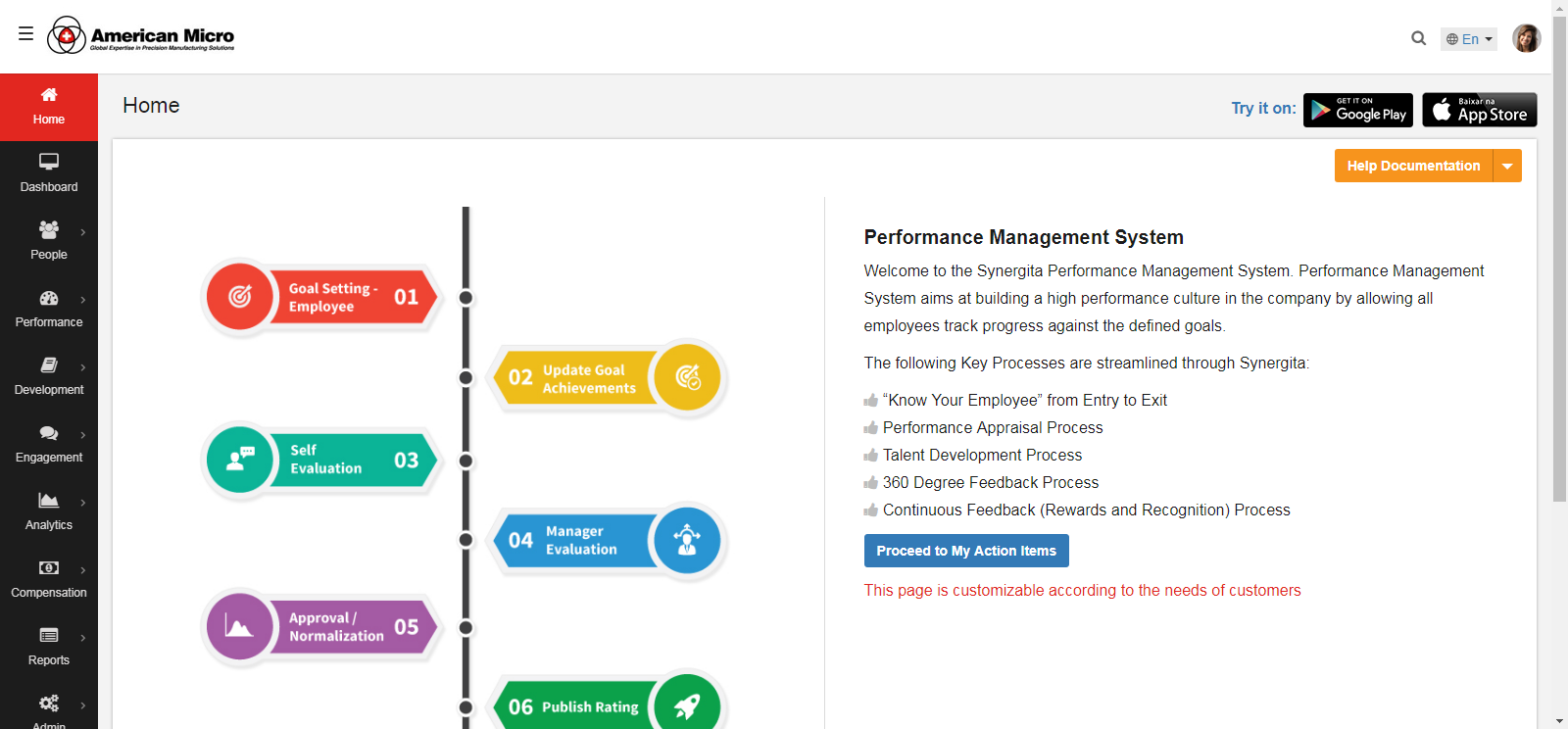Click the Development book icon
Image resolution: width=1568 pixels, height=729 pixels.
point(49,365)
